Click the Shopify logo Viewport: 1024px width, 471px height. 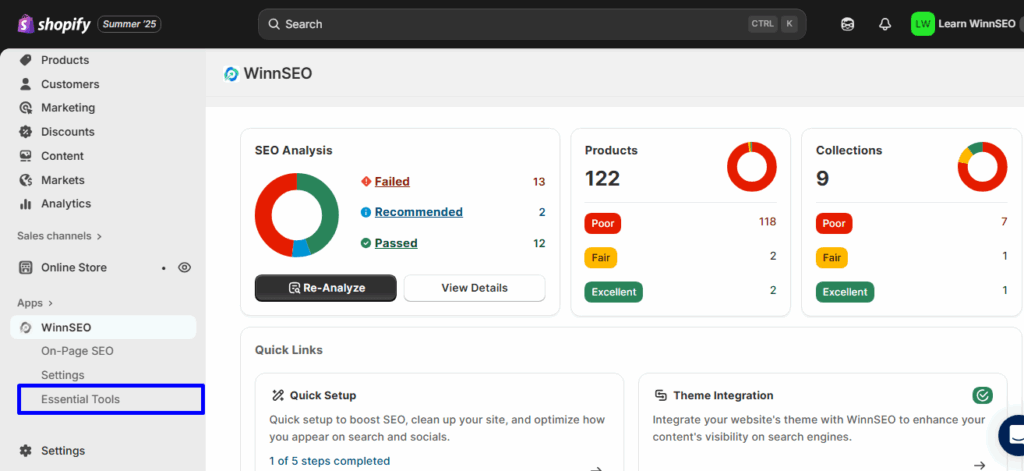(54, 24)
